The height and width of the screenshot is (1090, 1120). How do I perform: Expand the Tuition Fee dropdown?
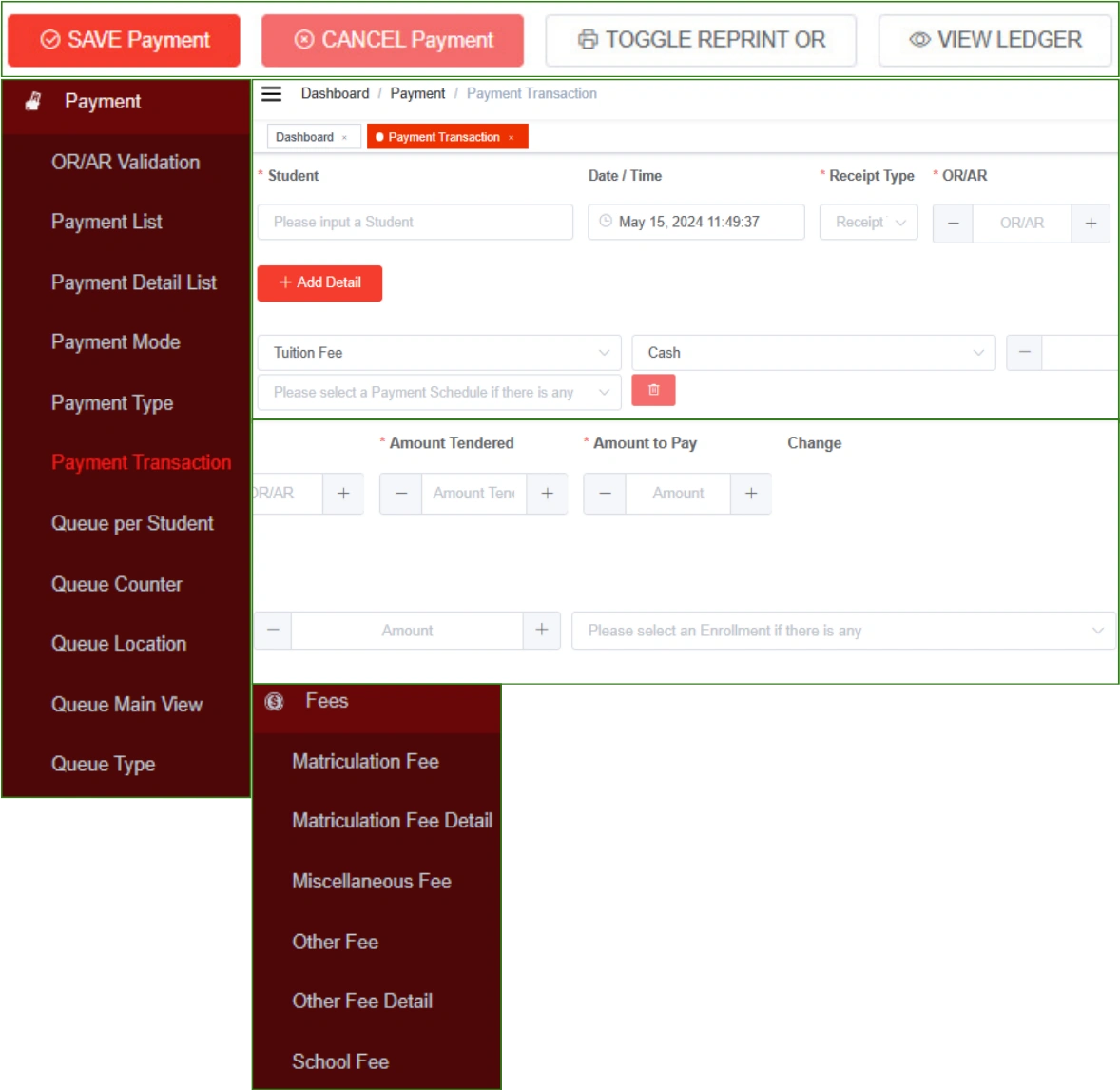439,353
